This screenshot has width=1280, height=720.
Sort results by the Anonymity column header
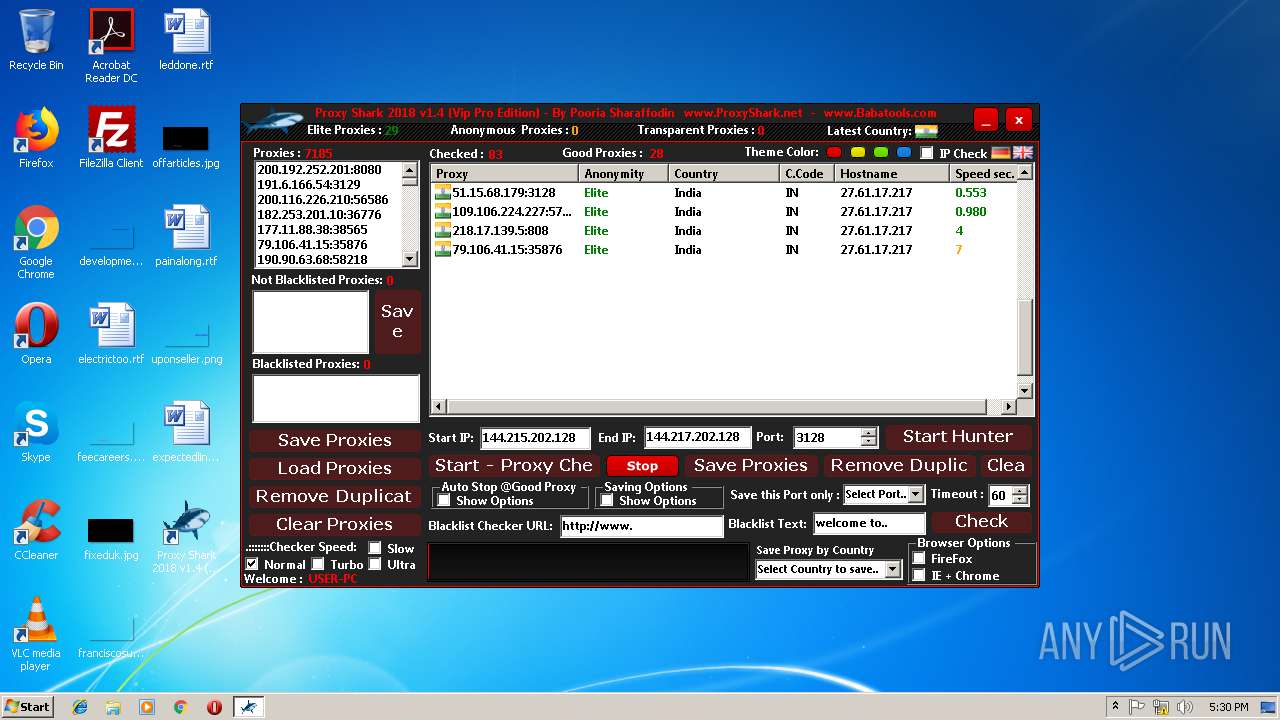tap(624, 174)
